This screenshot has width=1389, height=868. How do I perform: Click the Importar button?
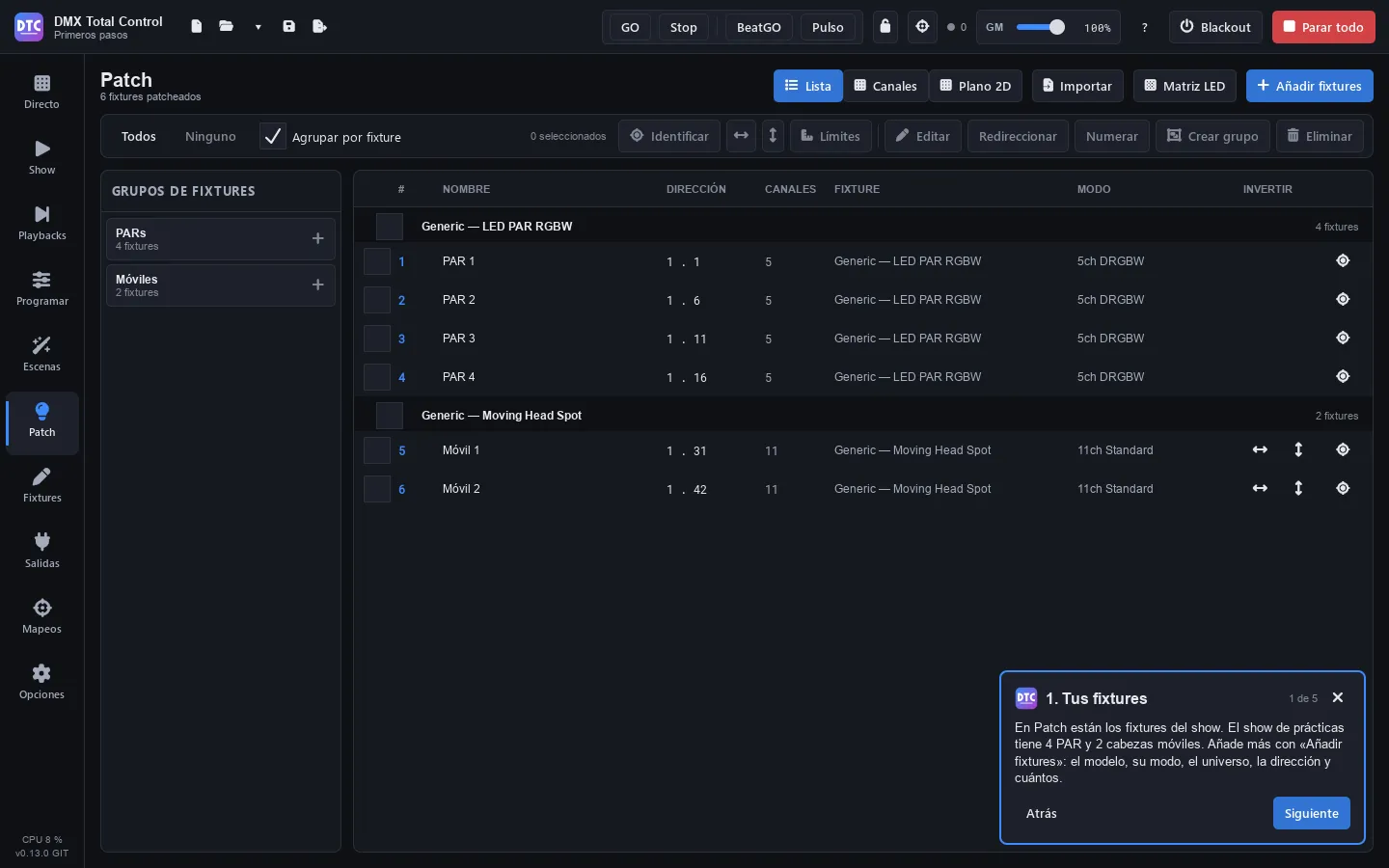tap(1077, 86)
